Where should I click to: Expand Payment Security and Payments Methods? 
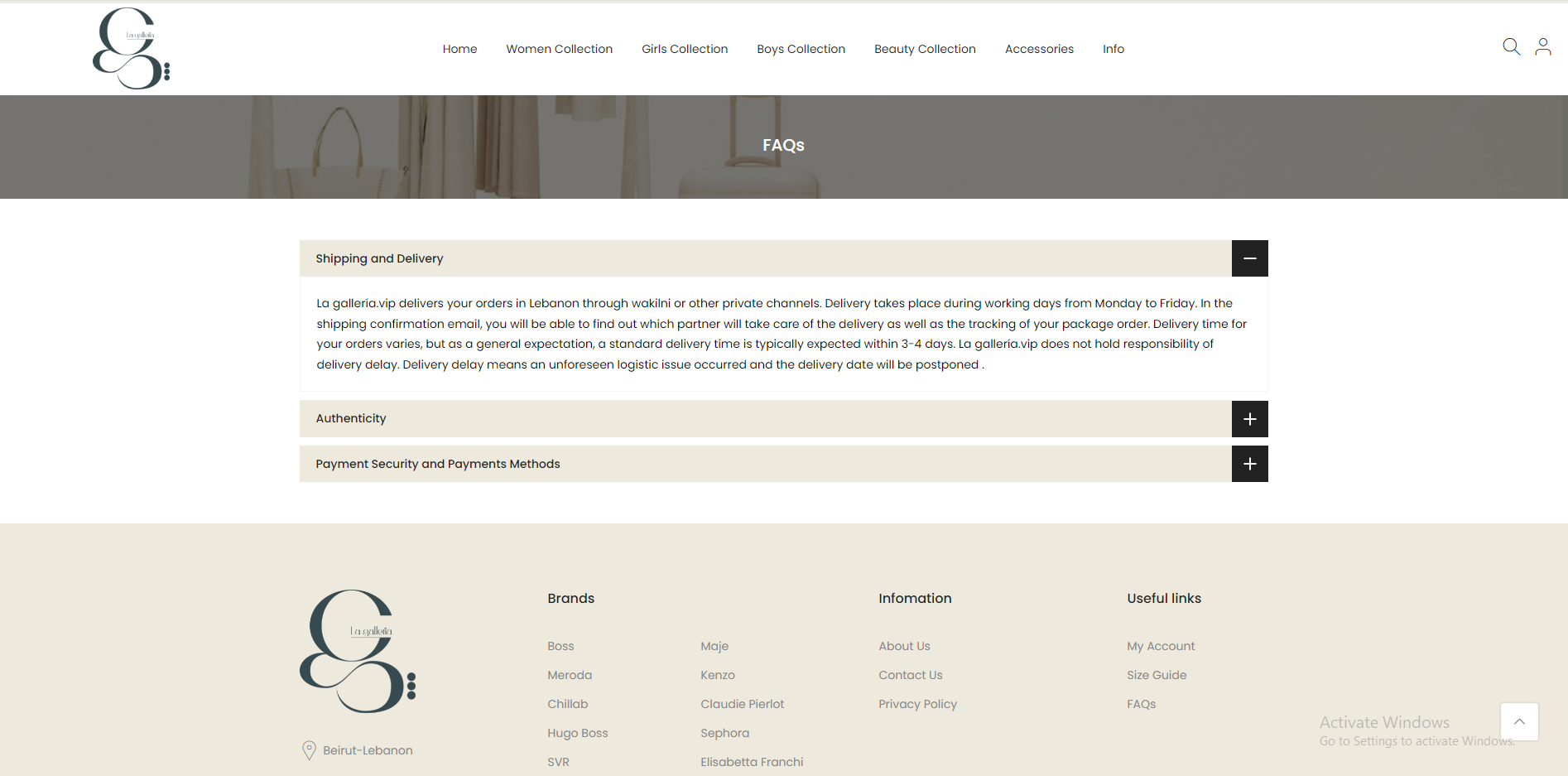coord(1249,464)
